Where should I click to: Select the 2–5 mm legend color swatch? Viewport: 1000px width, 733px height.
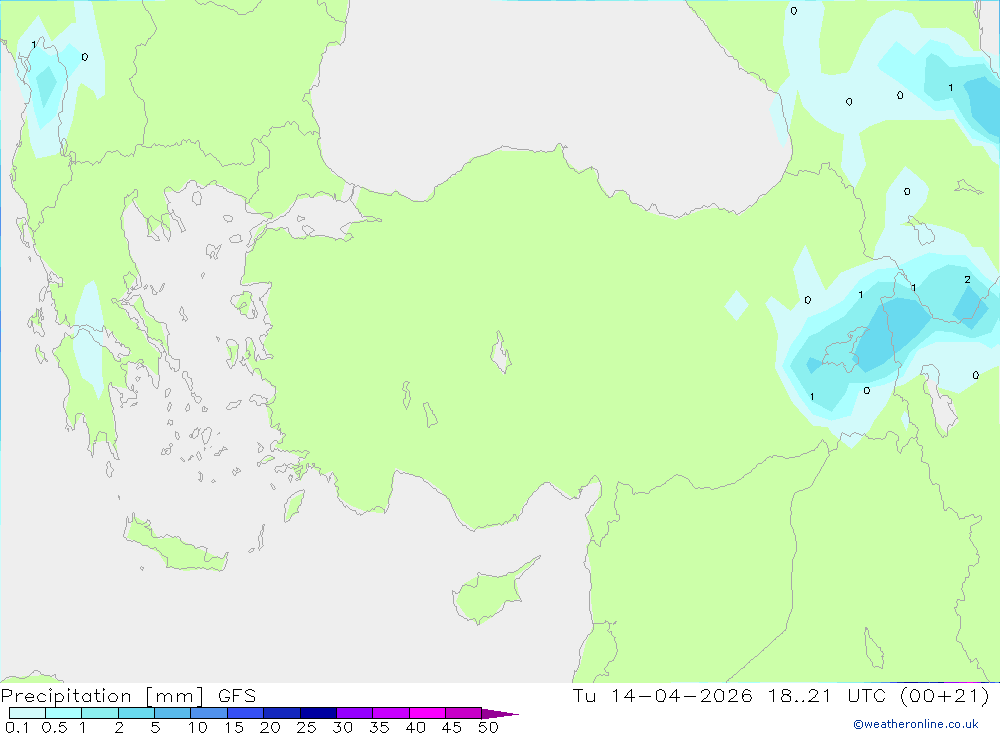[x=136, y=713]
